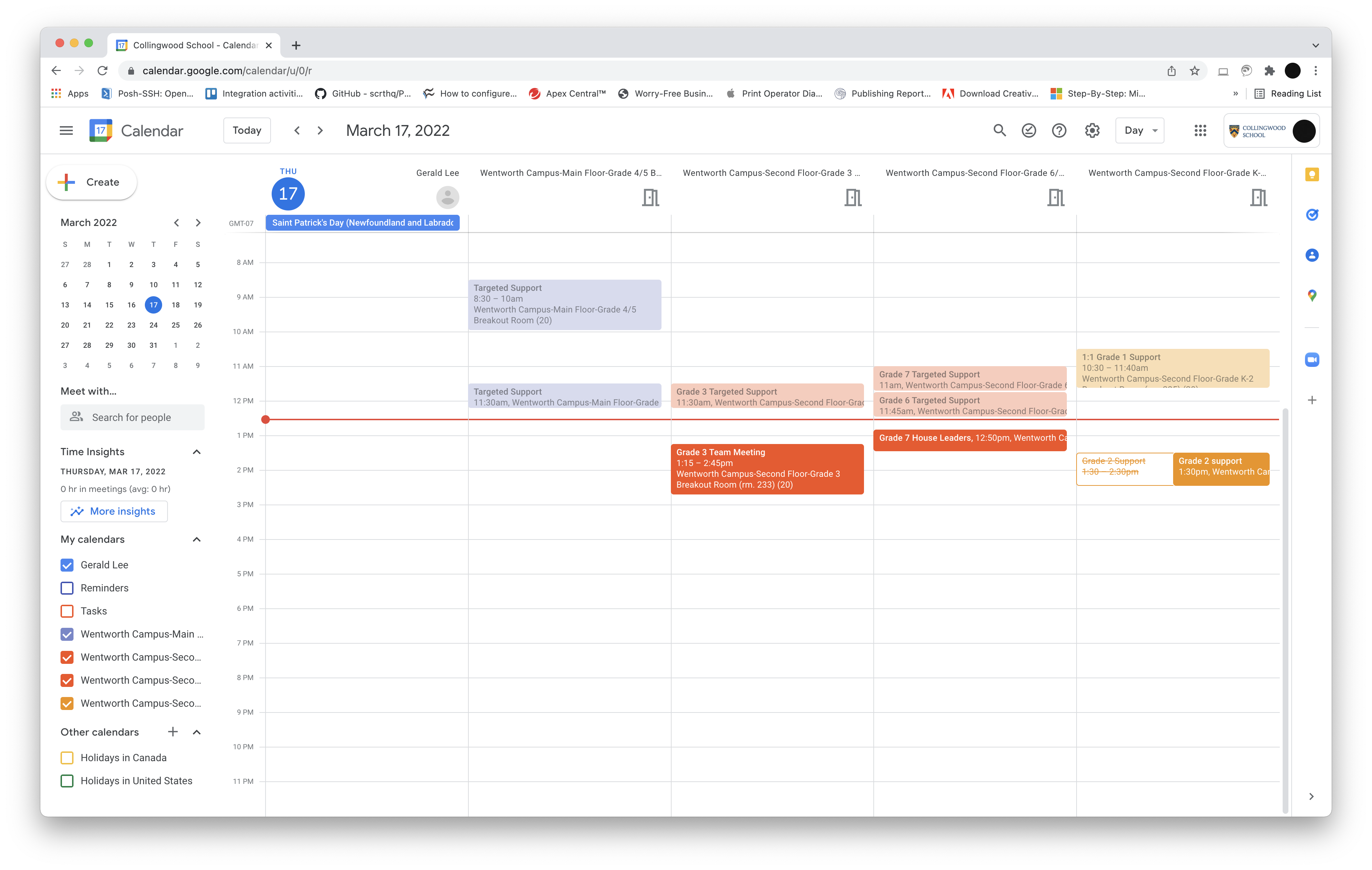Toggle the main menu hamburger icon
Viewport: 1372px width, 870px height.
[x=66, y=130]
